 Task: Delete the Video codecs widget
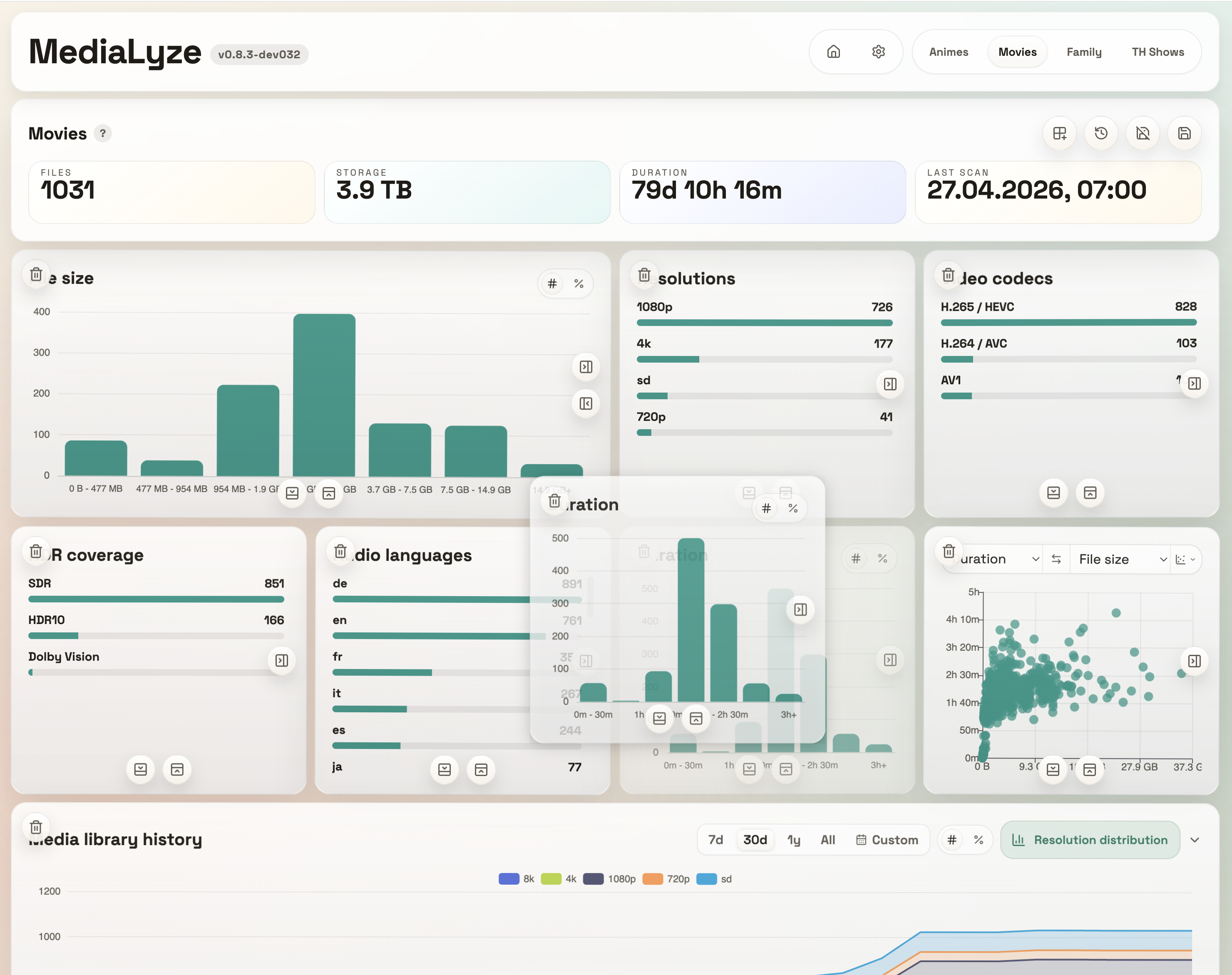(x=949, y=275)
